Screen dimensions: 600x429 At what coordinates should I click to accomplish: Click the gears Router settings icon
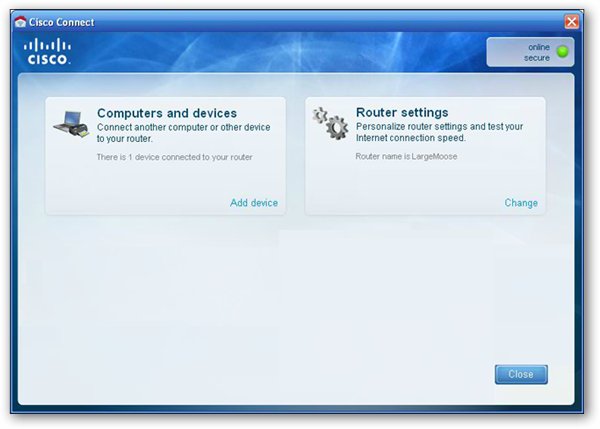pos(331,123)
